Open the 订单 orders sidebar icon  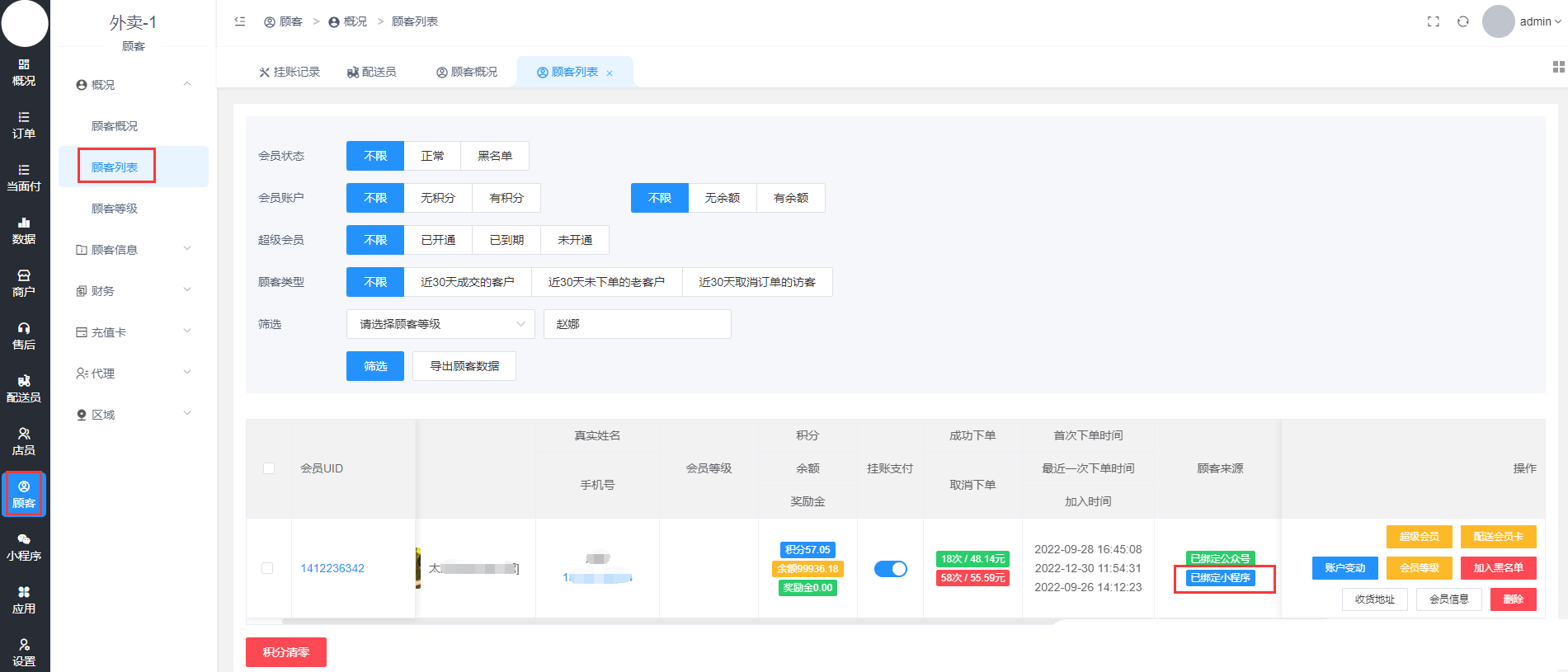(x=24, y=125)
